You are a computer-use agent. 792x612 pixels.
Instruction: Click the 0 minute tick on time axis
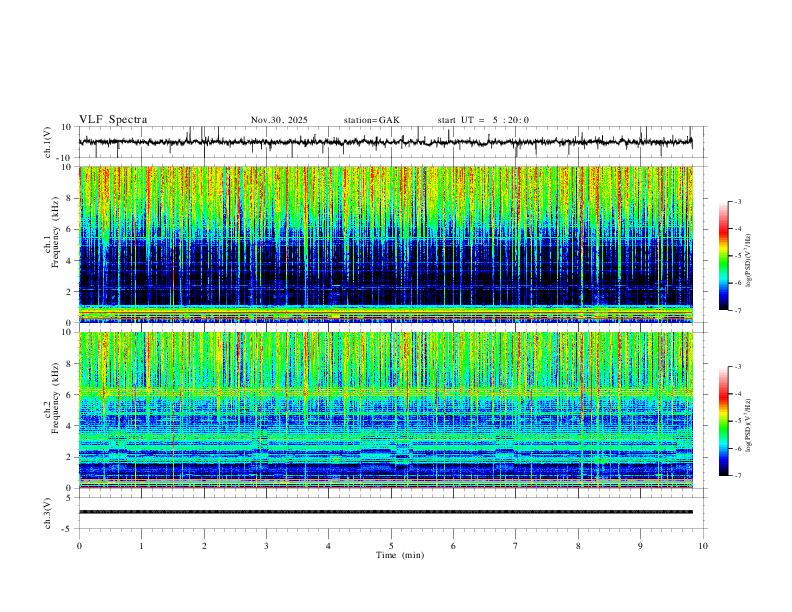pos(79,546)
